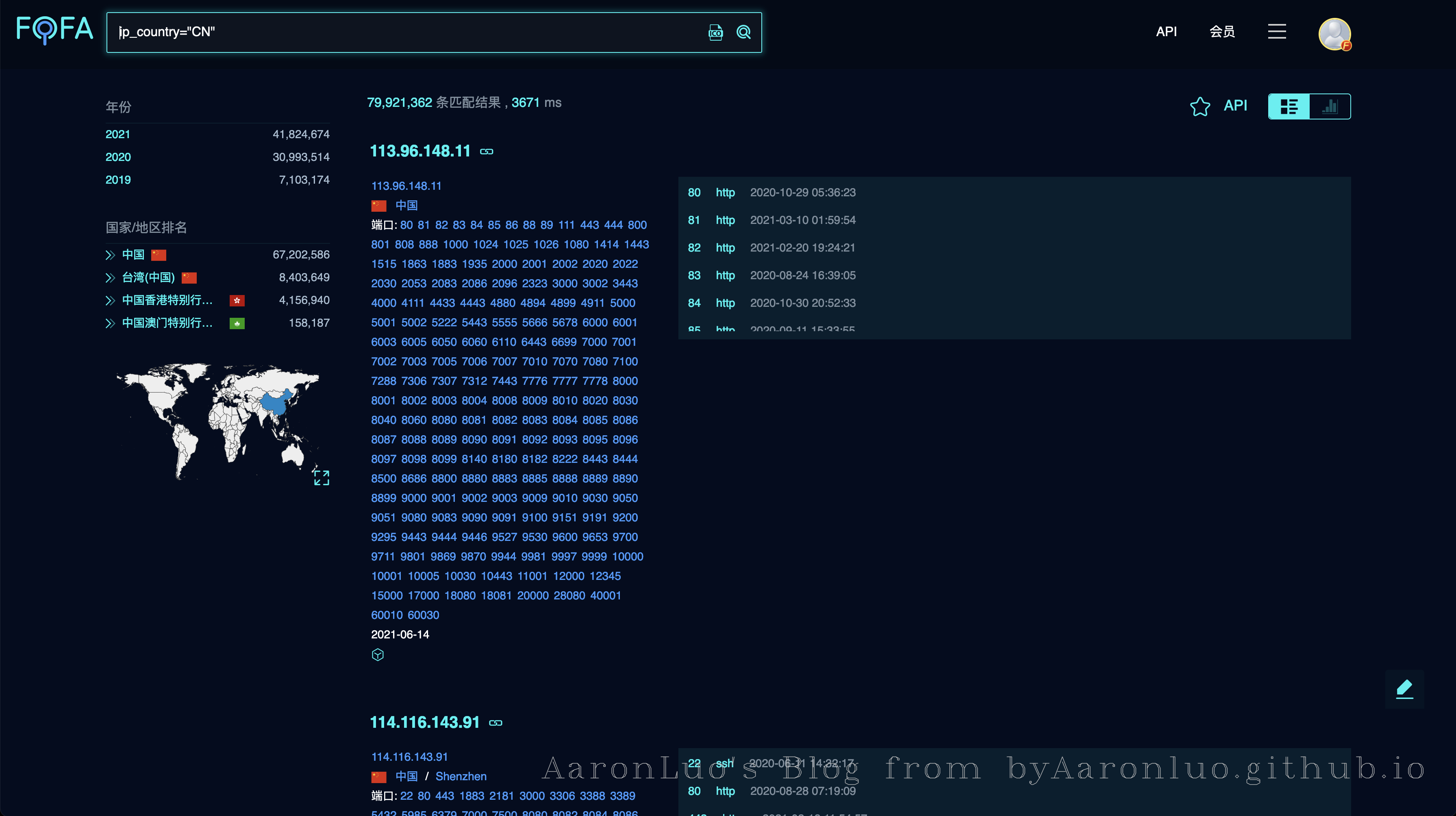Expand the 中国 country entry
This screenshot has width=1456, height=816.
pos(110,255)
